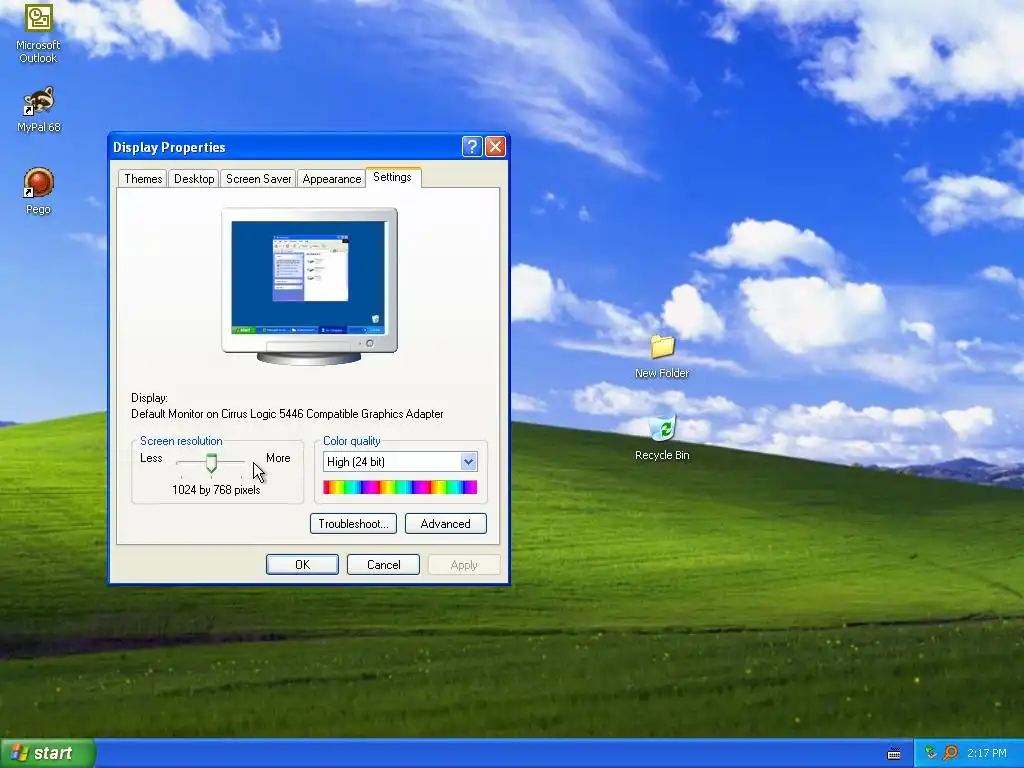Open the Start menu
This screenshot has height=768, width=1024.
47,753
